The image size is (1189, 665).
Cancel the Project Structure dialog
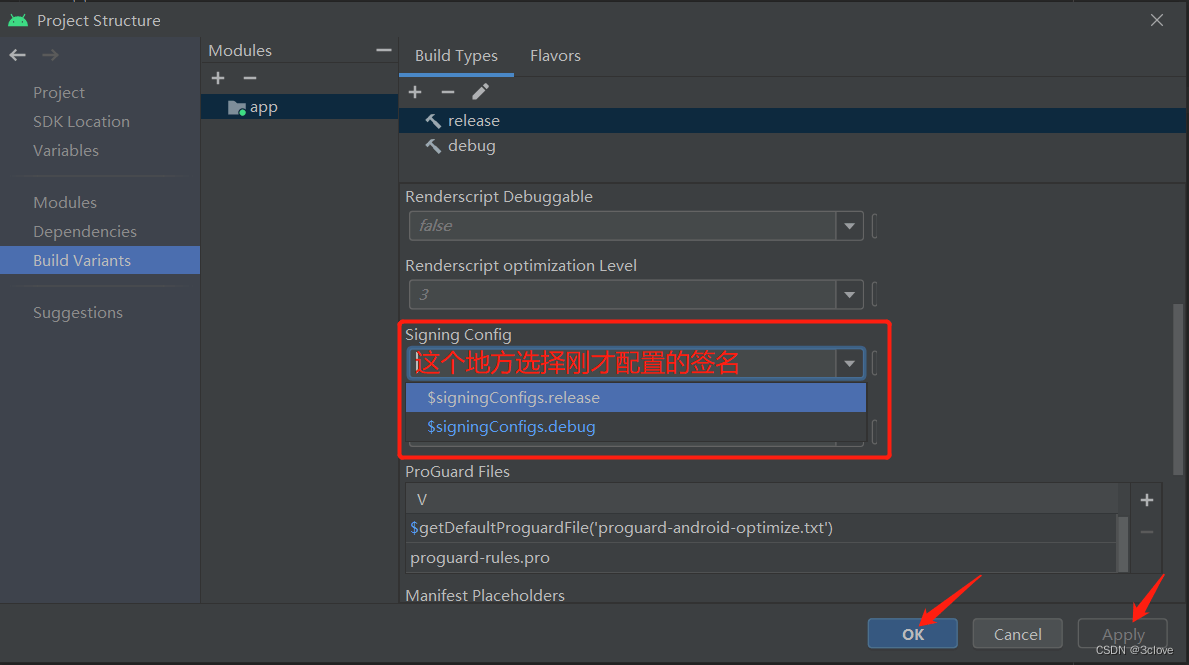(1017, 633)
